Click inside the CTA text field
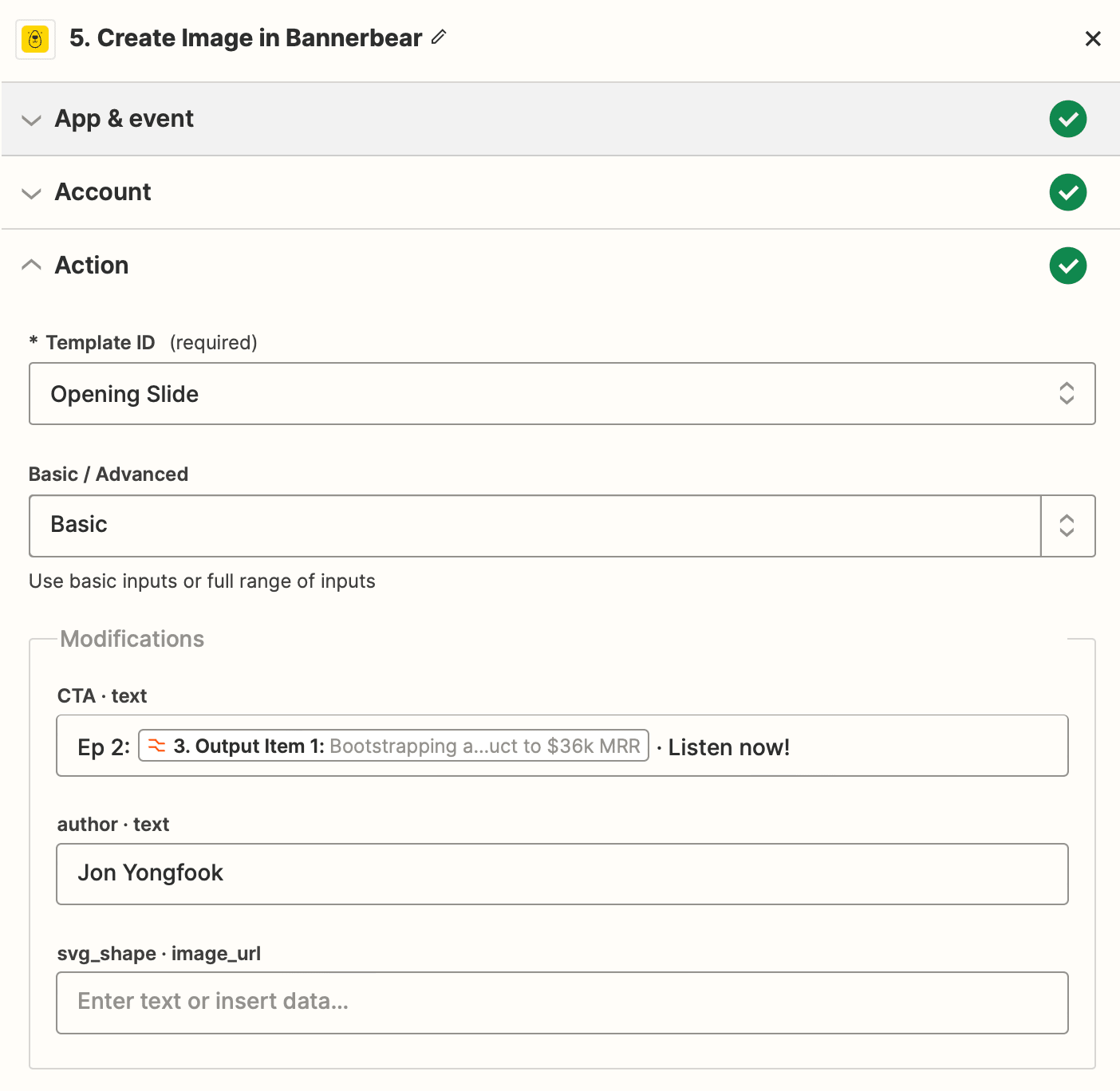Screen dimensions: 1120x1091 pos(877,746)
